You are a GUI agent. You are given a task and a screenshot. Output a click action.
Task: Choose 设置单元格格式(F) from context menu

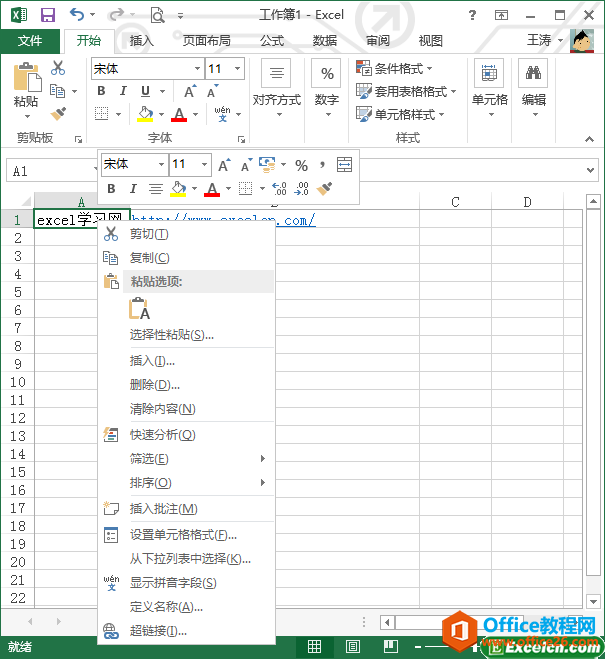point(187,535)
